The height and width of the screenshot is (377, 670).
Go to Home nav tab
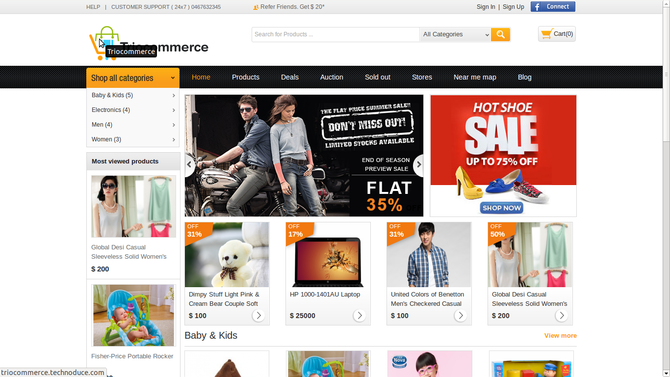(201, 77)
